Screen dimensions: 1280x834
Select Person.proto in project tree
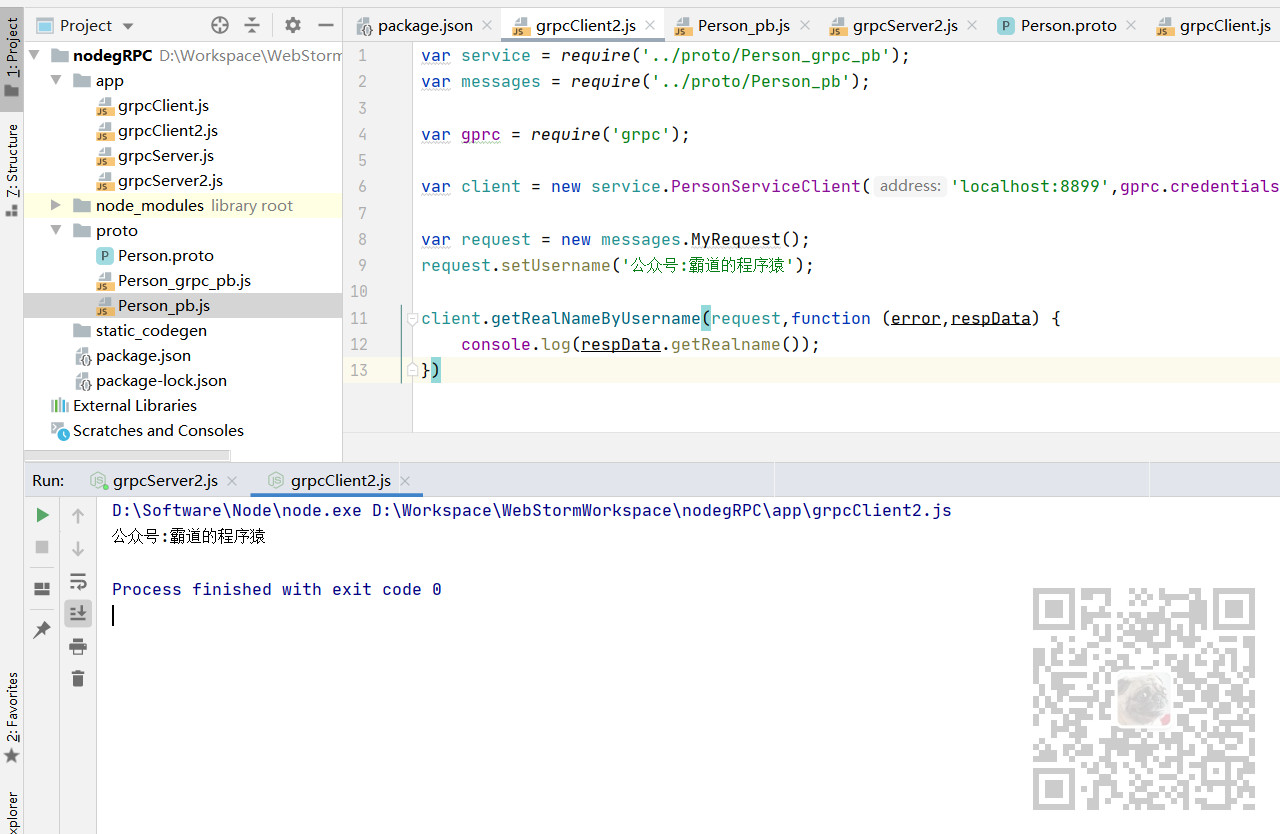(x=165, y=255)
